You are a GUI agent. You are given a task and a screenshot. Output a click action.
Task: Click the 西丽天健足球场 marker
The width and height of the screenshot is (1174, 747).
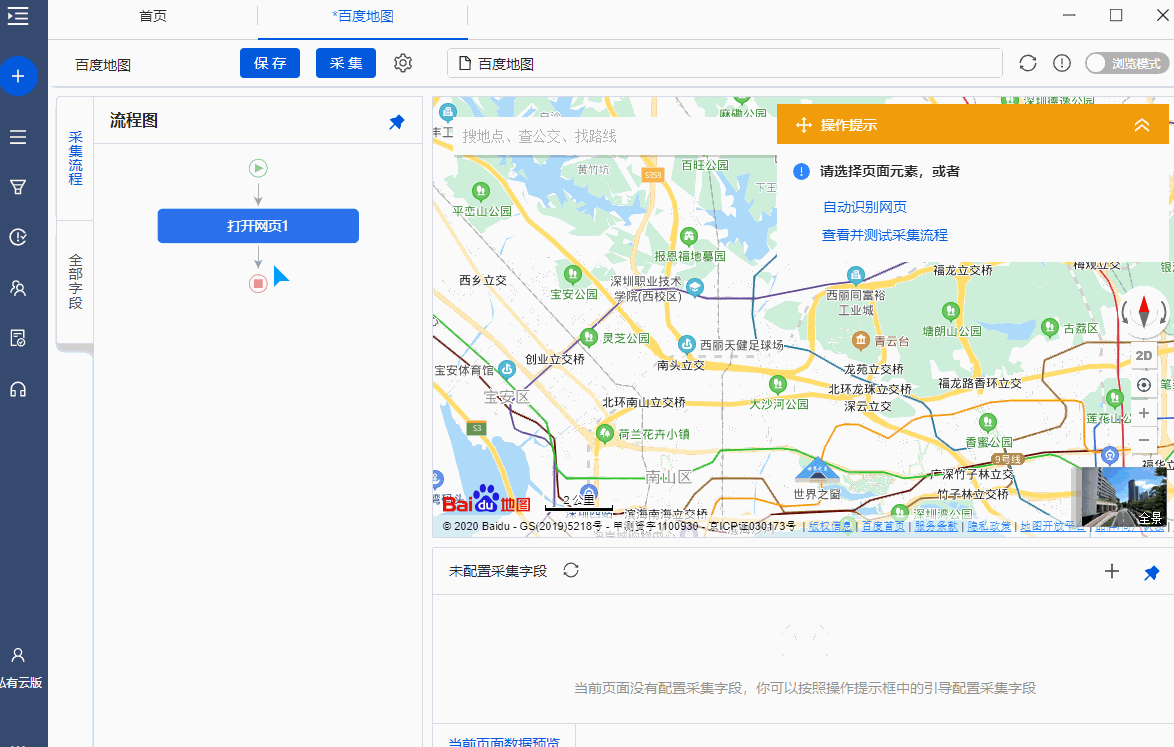(687, 344)
